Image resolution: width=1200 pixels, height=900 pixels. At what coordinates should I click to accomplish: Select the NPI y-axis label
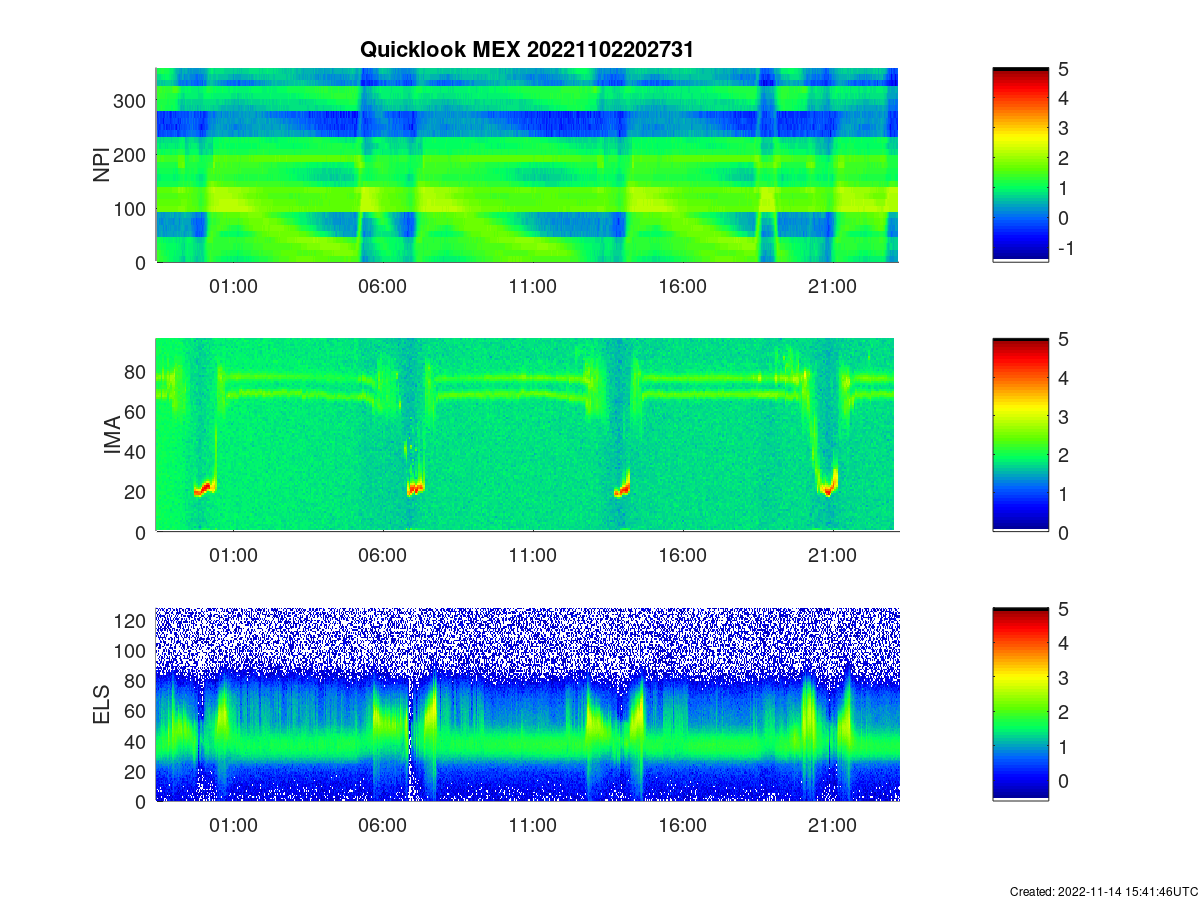(102, 165)
